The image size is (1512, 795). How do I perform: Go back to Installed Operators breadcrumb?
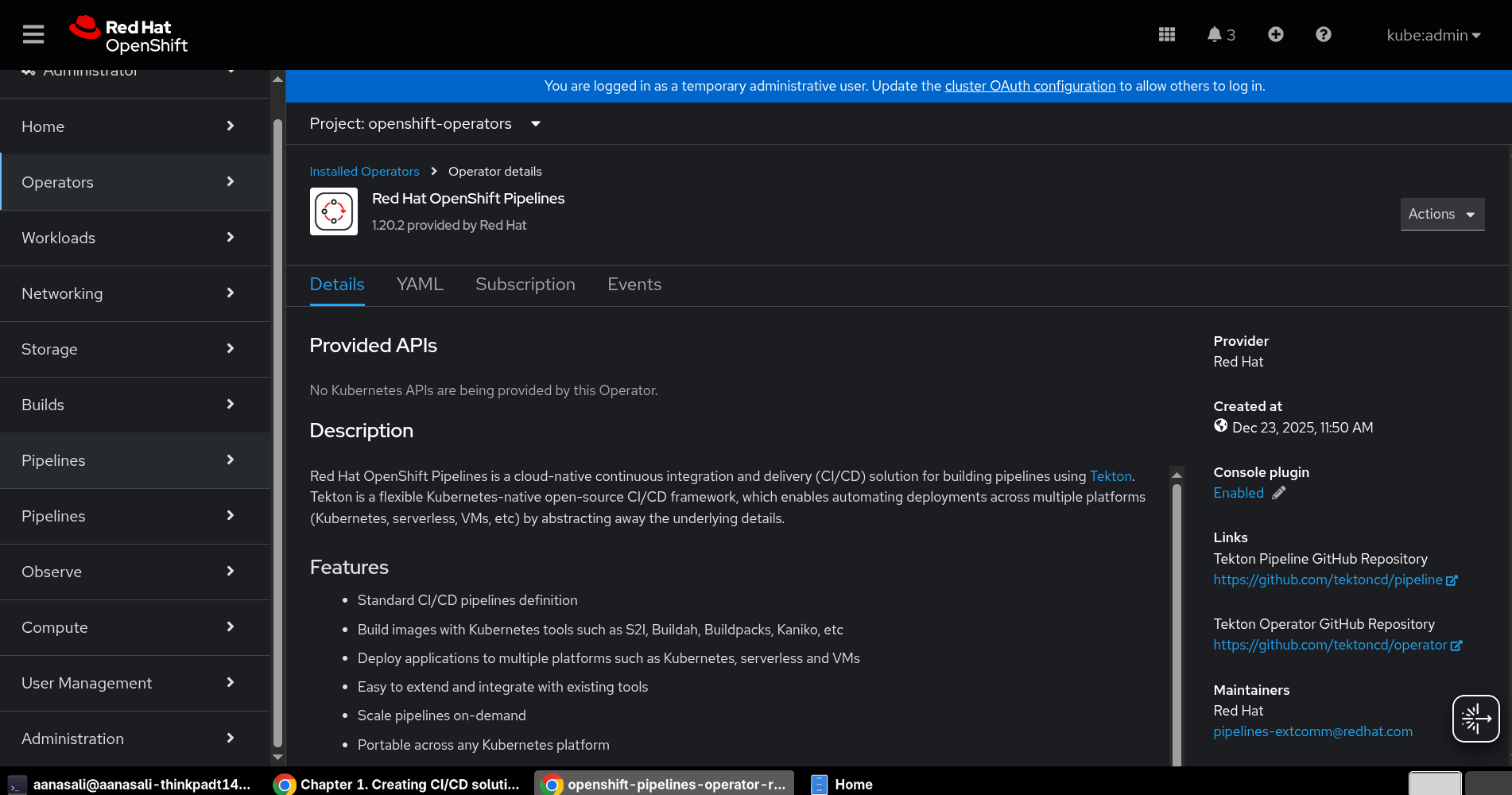point(364,172)
